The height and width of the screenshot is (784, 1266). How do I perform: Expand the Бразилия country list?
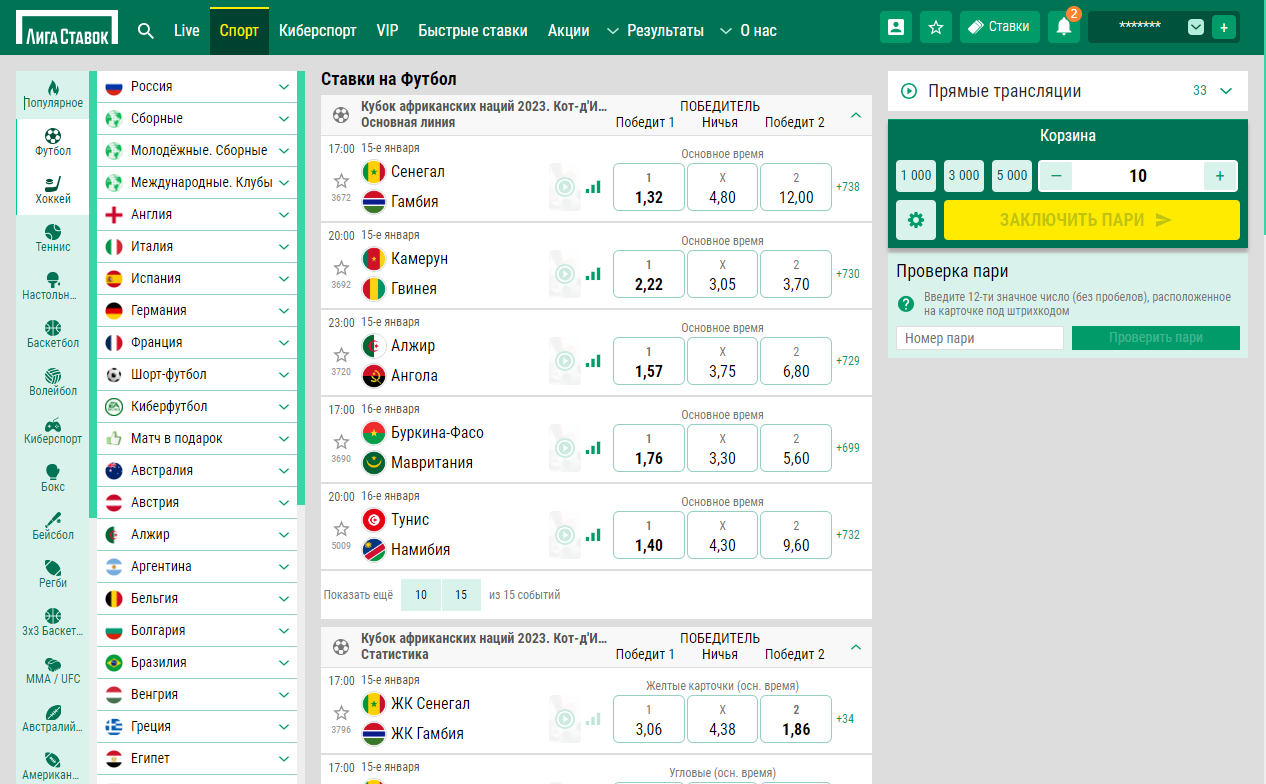(197, 662)
